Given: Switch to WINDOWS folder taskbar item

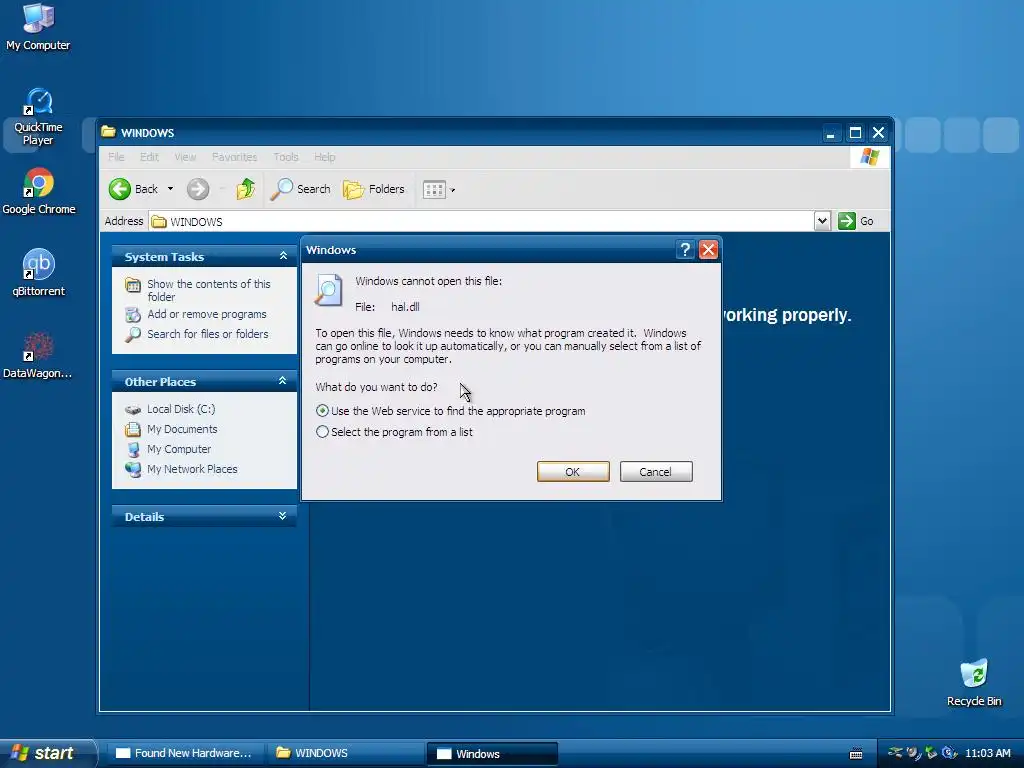Looking at the screenshot, I should [x=345, y=753].
